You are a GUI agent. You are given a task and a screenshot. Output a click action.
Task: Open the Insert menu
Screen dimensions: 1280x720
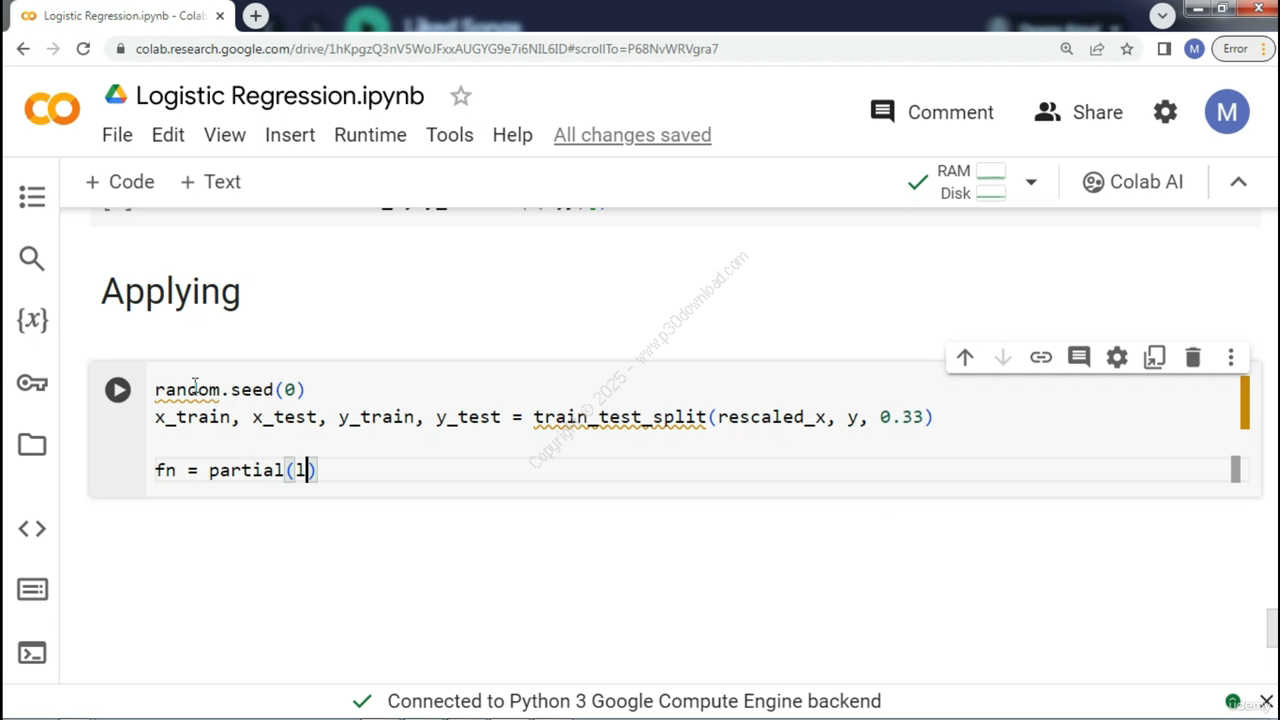(x=290, y=135)
